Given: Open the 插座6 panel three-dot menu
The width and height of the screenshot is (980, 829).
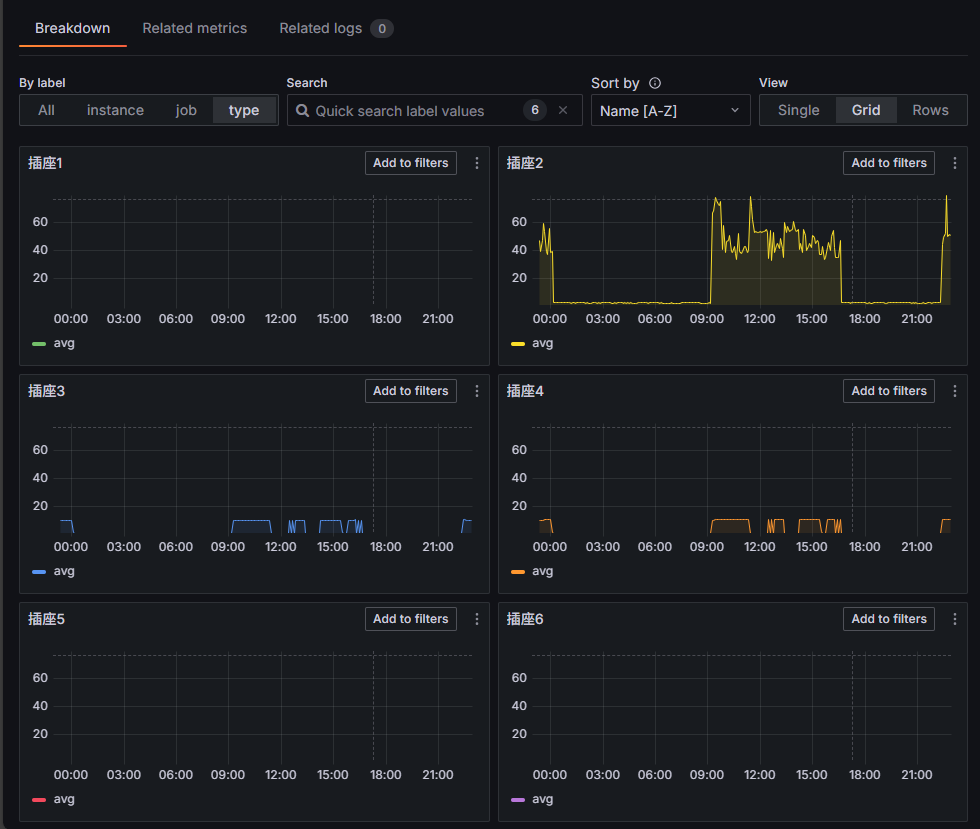Looking at the screenshot, I should (955, 619).
